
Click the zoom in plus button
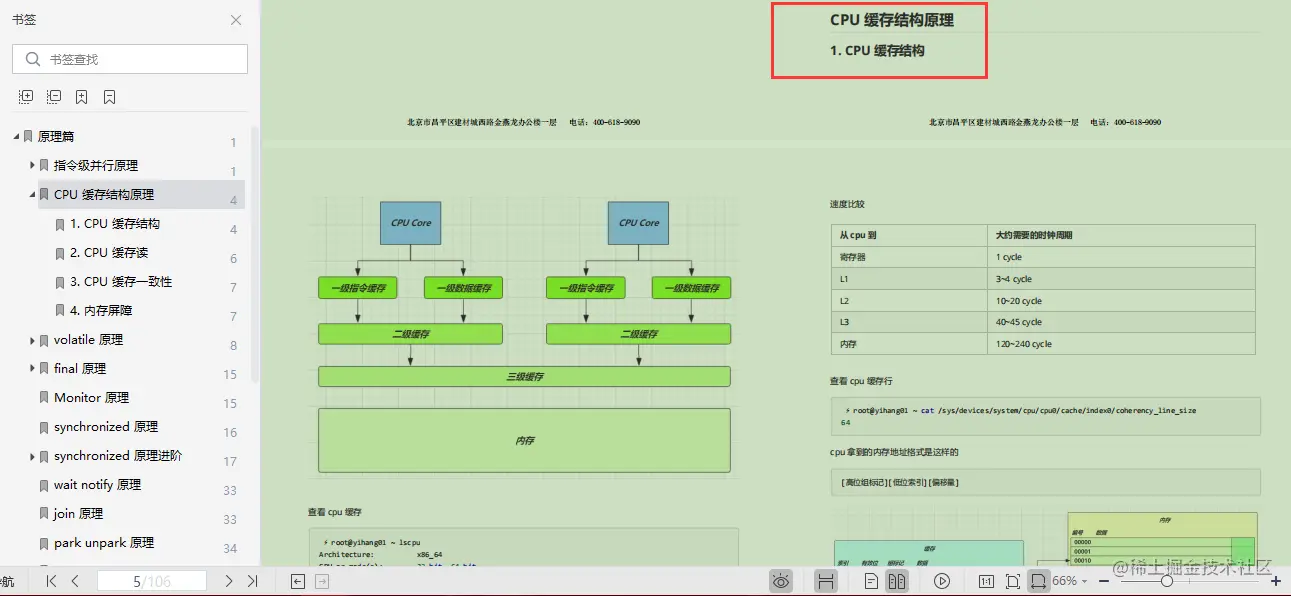click(x=1276, y=581)
